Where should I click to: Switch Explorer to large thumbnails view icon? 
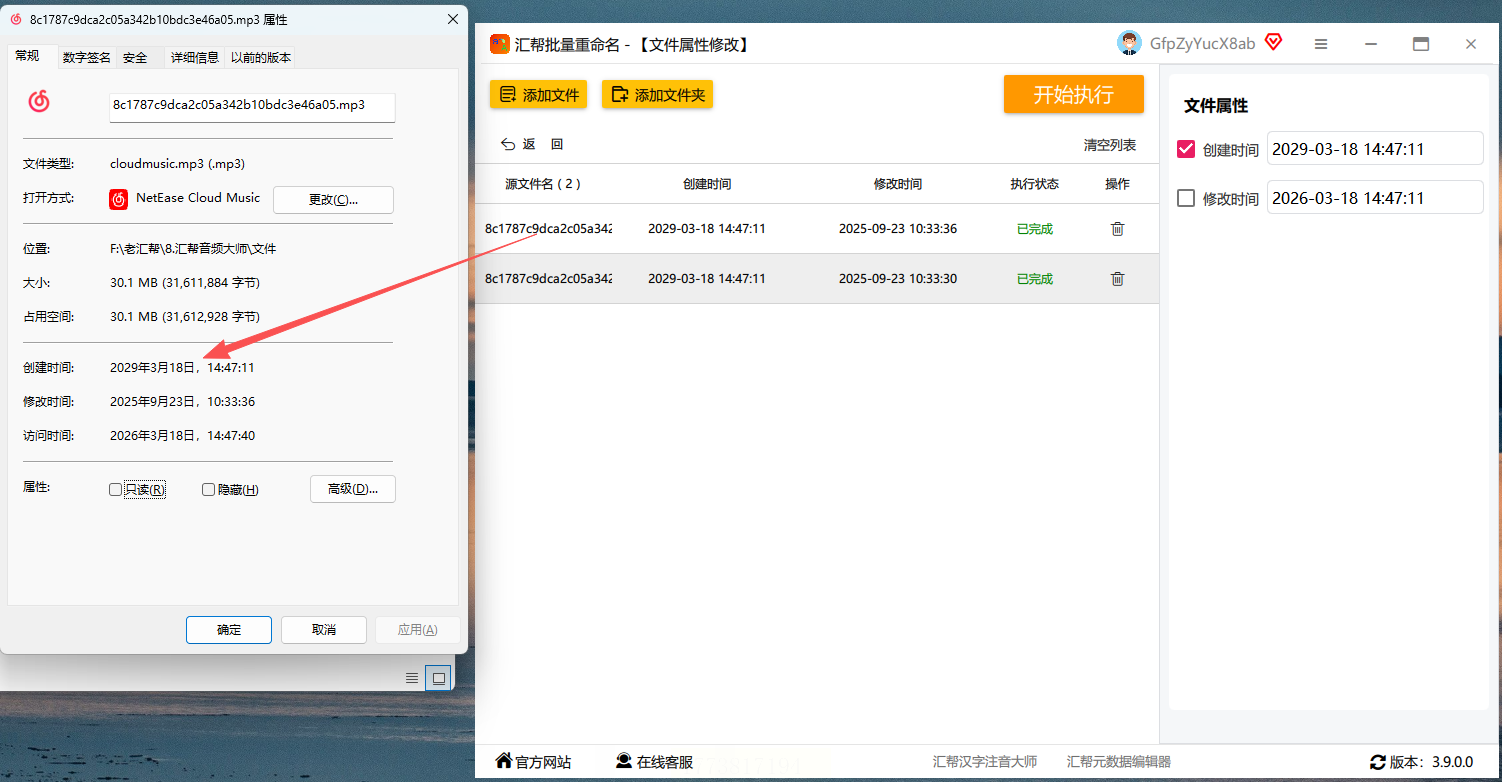click(438, 677)
